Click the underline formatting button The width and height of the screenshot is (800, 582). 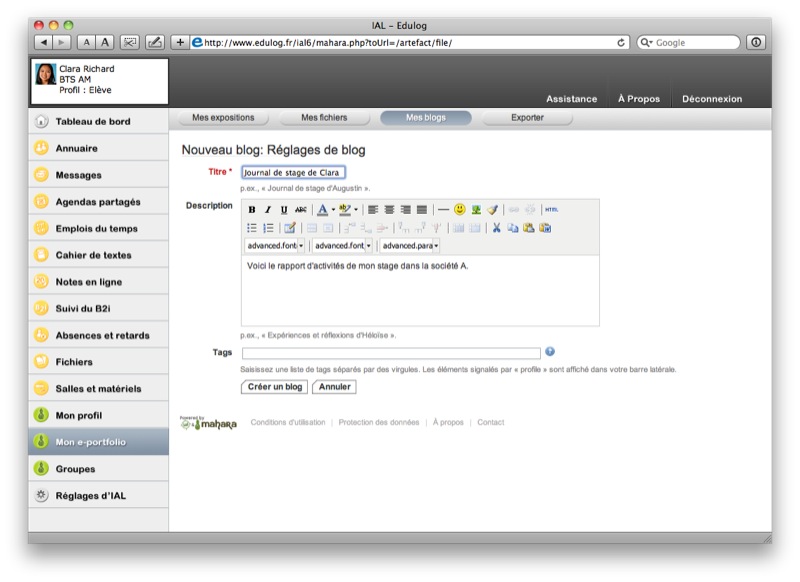284,210
